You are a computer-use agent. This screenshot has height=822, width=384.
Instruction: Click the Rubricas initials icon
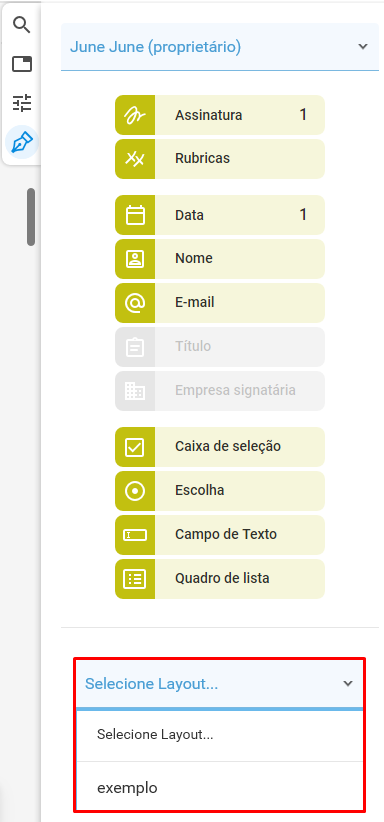(135, 159)
